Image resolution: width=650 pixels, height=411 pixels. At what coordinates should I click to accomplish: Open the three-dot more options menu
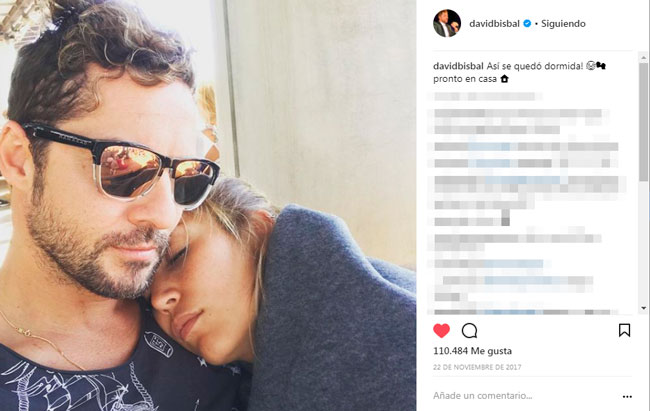point(627,396)
